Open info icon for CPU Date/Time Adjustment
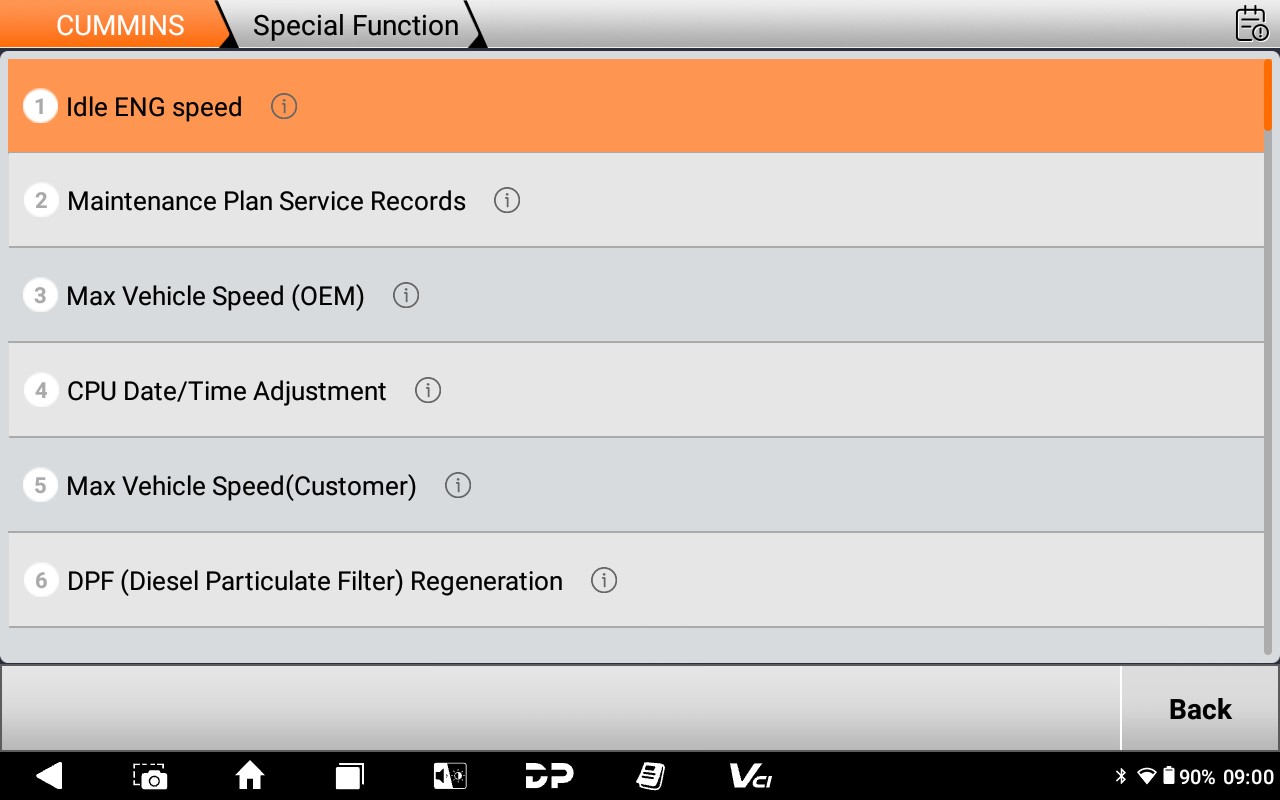Image resolution: width=1280 pixels, height=800 pixels. (x=428, y=391)
